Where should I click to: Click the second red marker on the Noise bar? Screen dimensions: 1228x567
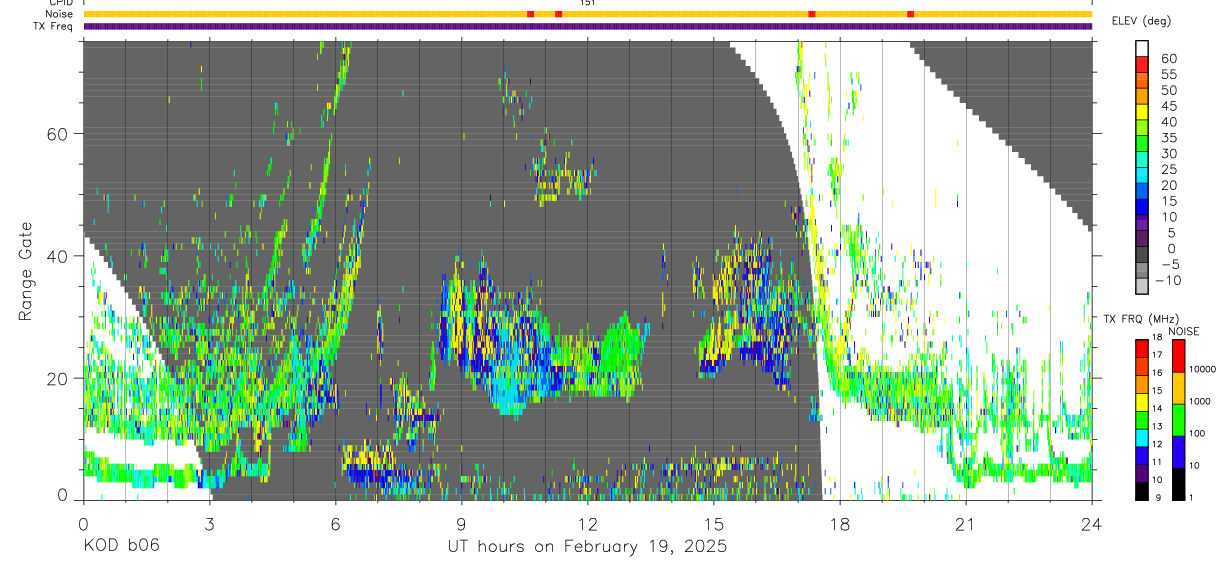coord(558,14)
